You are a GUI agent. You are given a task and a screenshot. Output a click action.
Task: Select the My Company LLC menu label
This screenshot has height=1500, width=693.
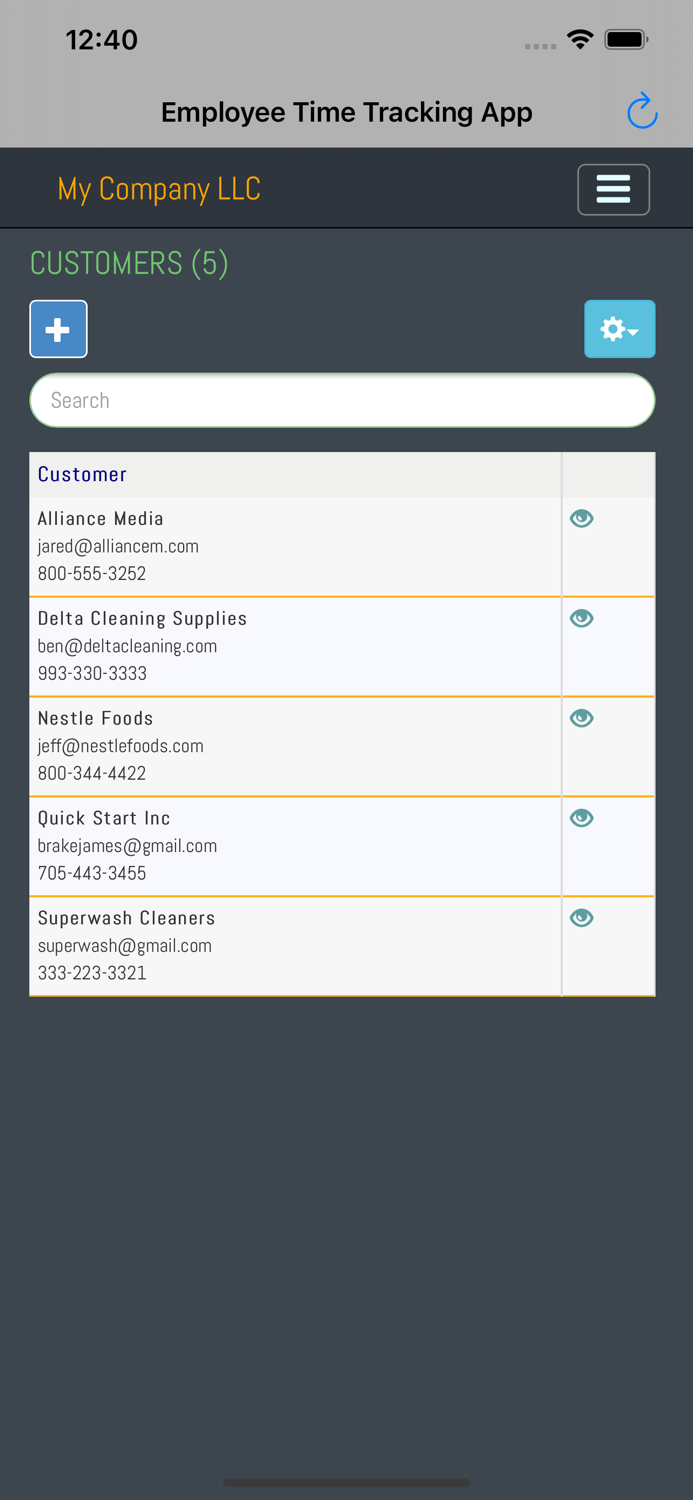point(159,189)
